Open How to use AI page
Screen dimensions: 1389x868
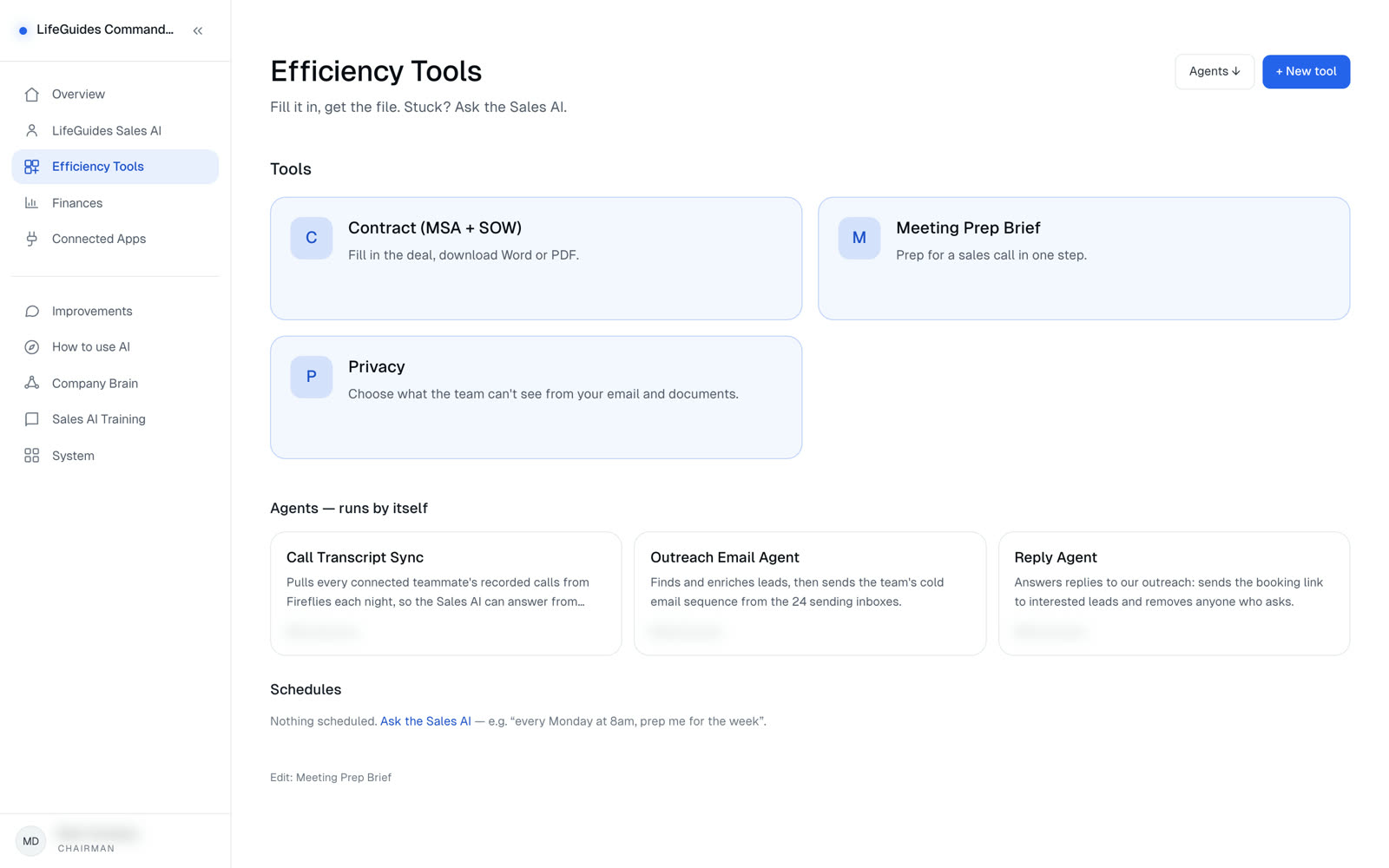(115, 347)
